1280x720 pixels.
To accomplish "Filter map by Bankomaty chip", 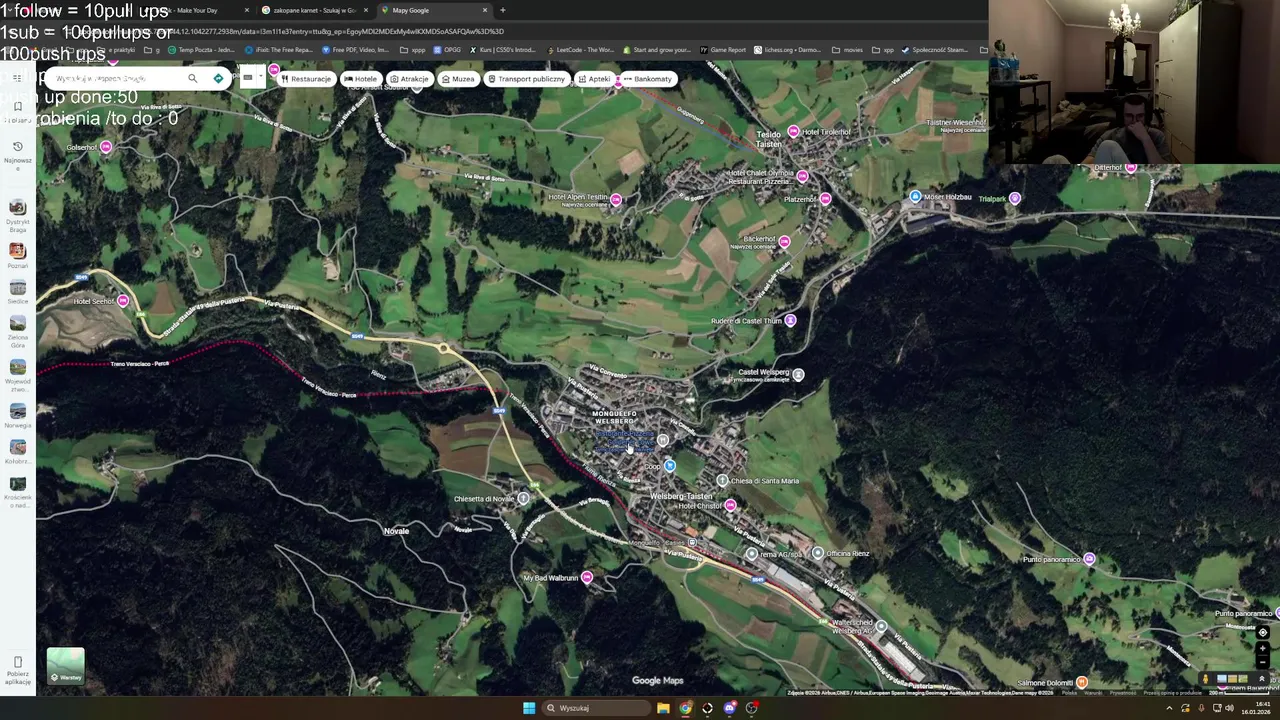I will (647, 79).
